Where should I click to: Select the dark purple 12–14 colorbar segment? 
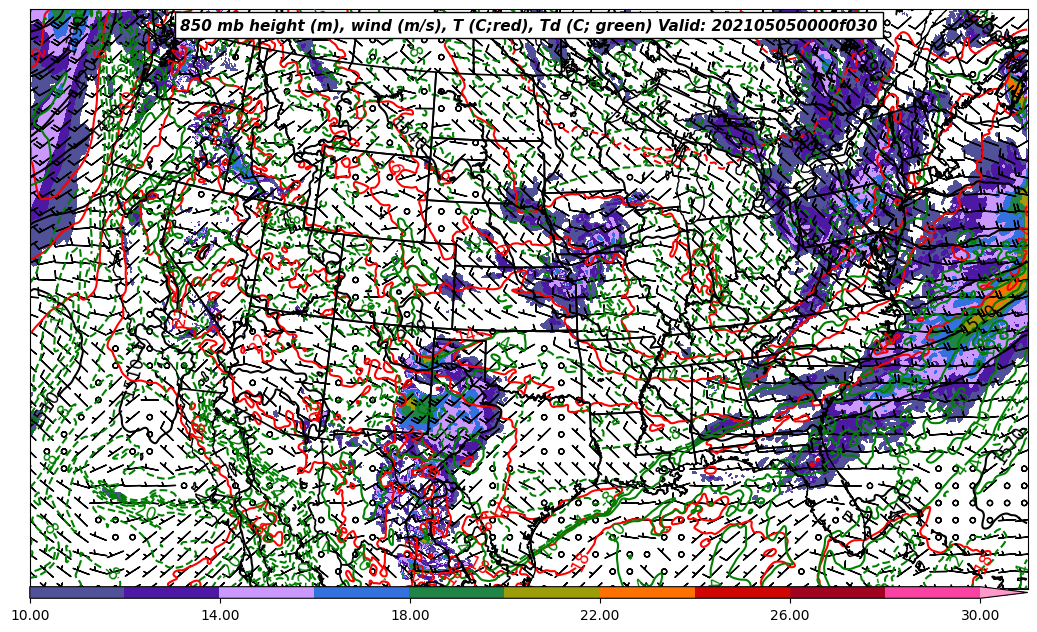(172, 592)
